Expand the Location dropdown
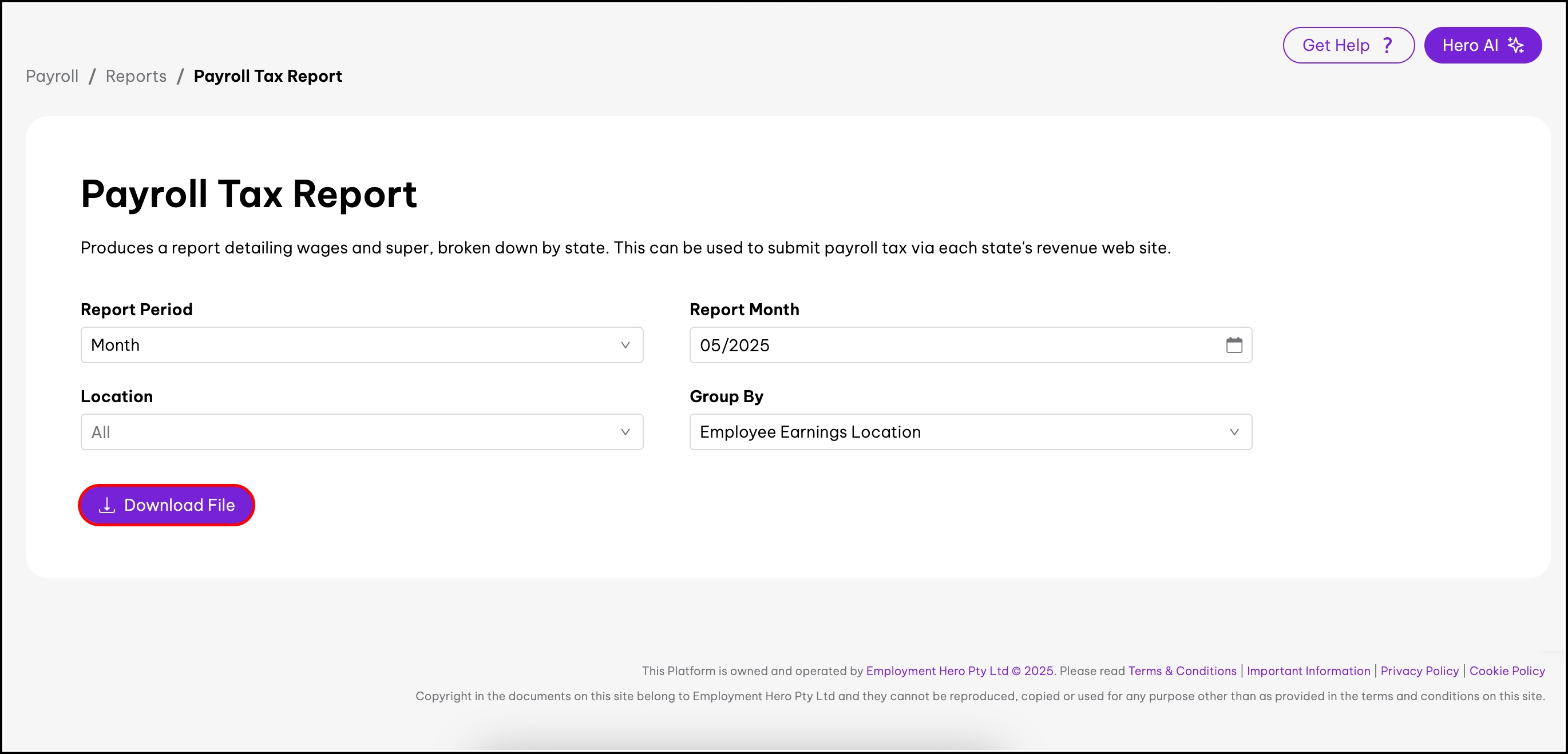Image resolution: width=1568 pixels, height=754 pixels. [x=361, y=432]
